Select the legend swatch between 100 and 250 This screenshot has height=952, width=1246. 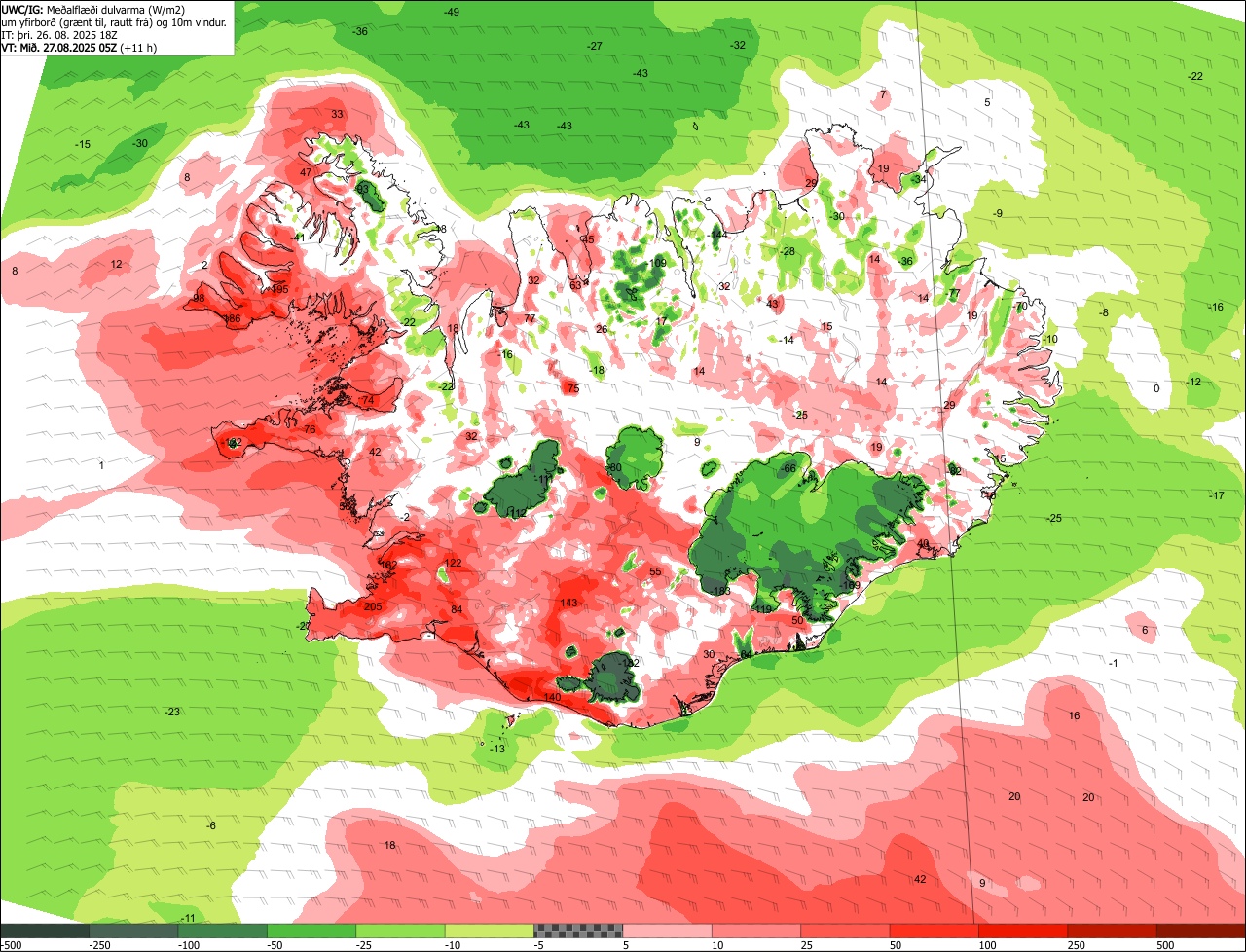click(x=1022, y=931)
